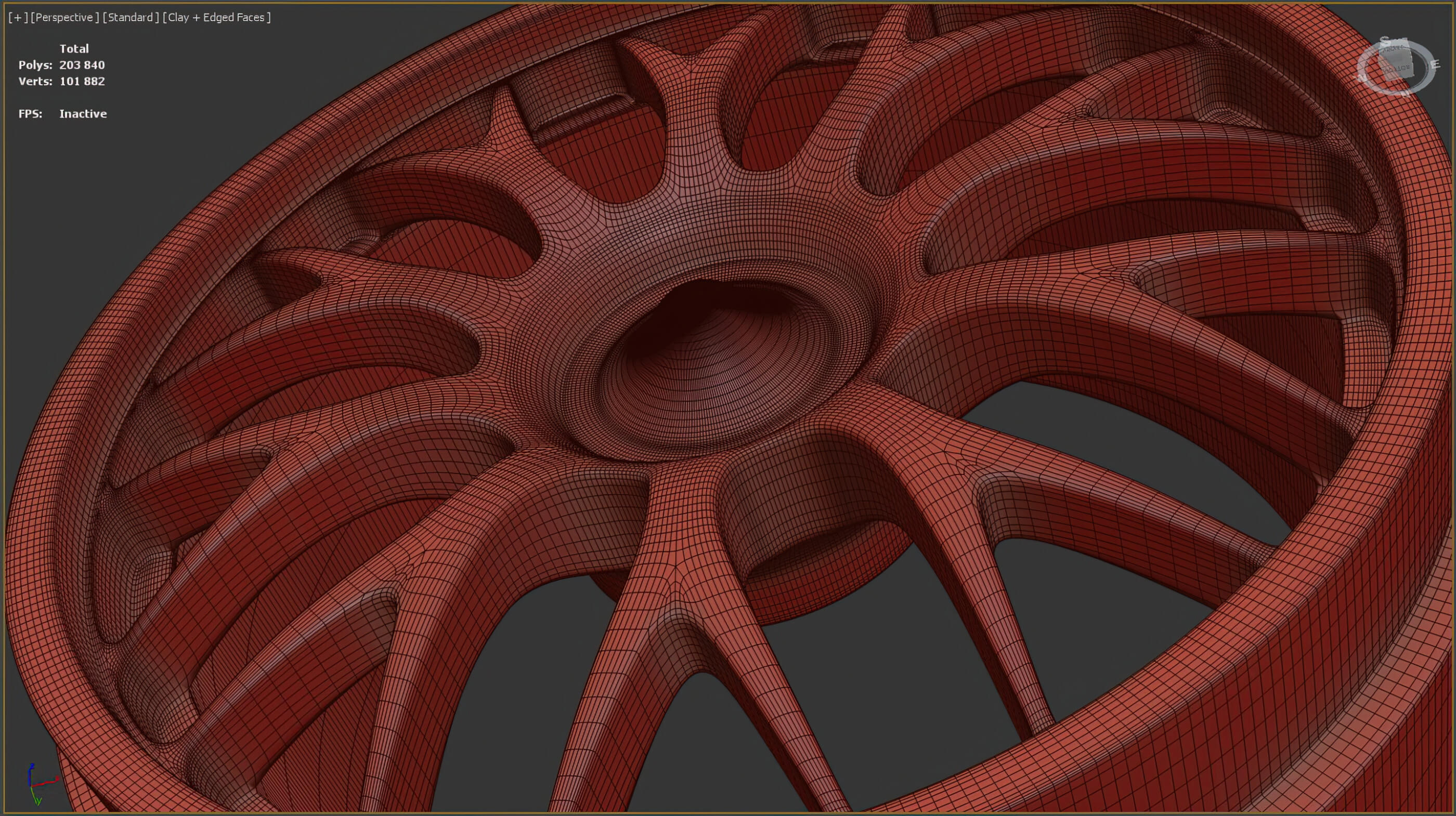Click the Polys count 203 840
This screenshot has width=1456, height=816.
82,65
